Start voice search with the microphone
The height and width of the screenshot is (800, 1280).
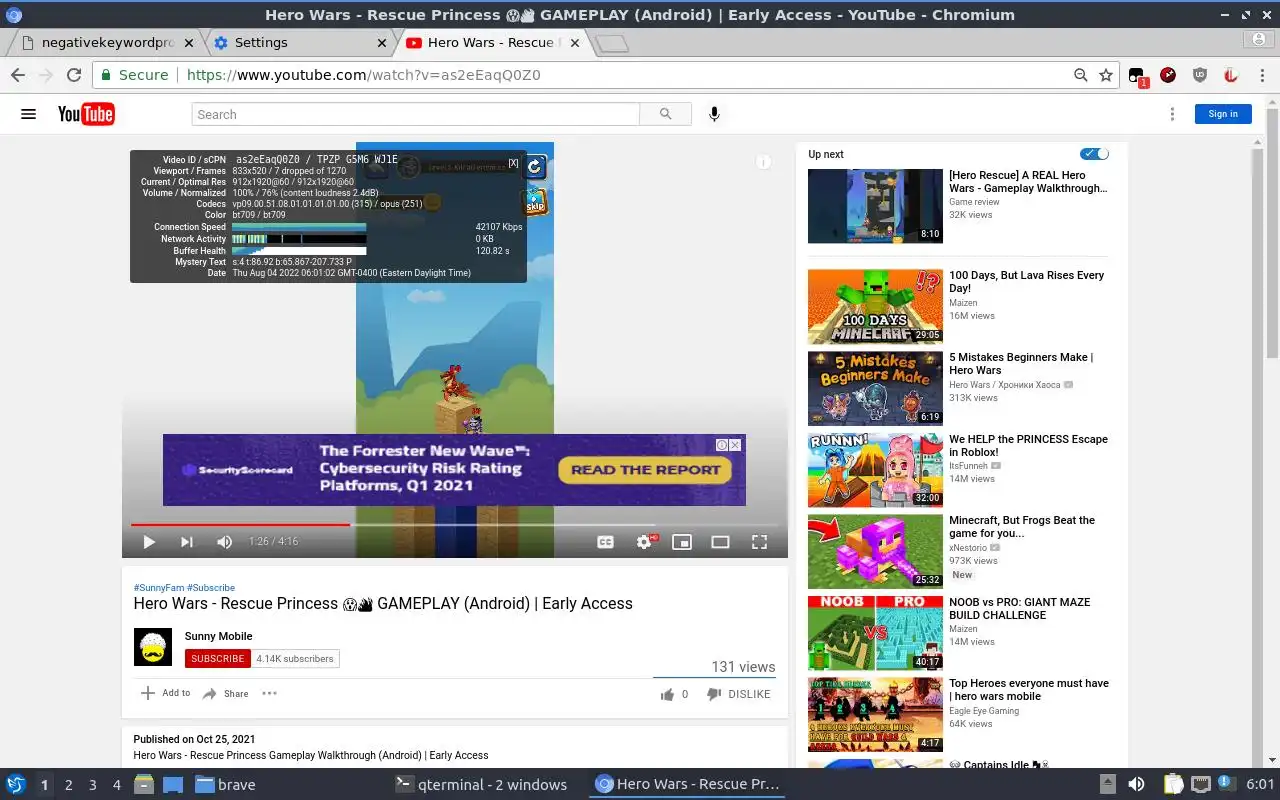pyautogui.click(x=714, y=114)
